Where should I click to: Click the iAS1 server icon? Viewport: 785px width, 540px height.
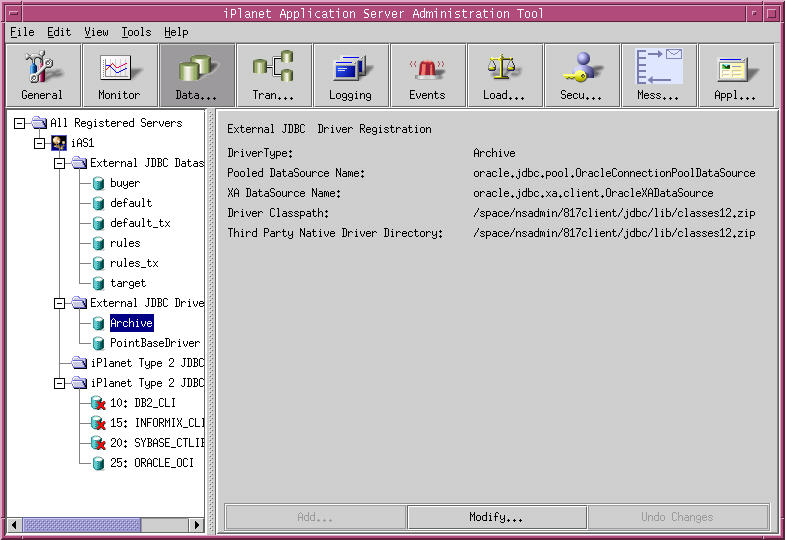coord(59,143)
